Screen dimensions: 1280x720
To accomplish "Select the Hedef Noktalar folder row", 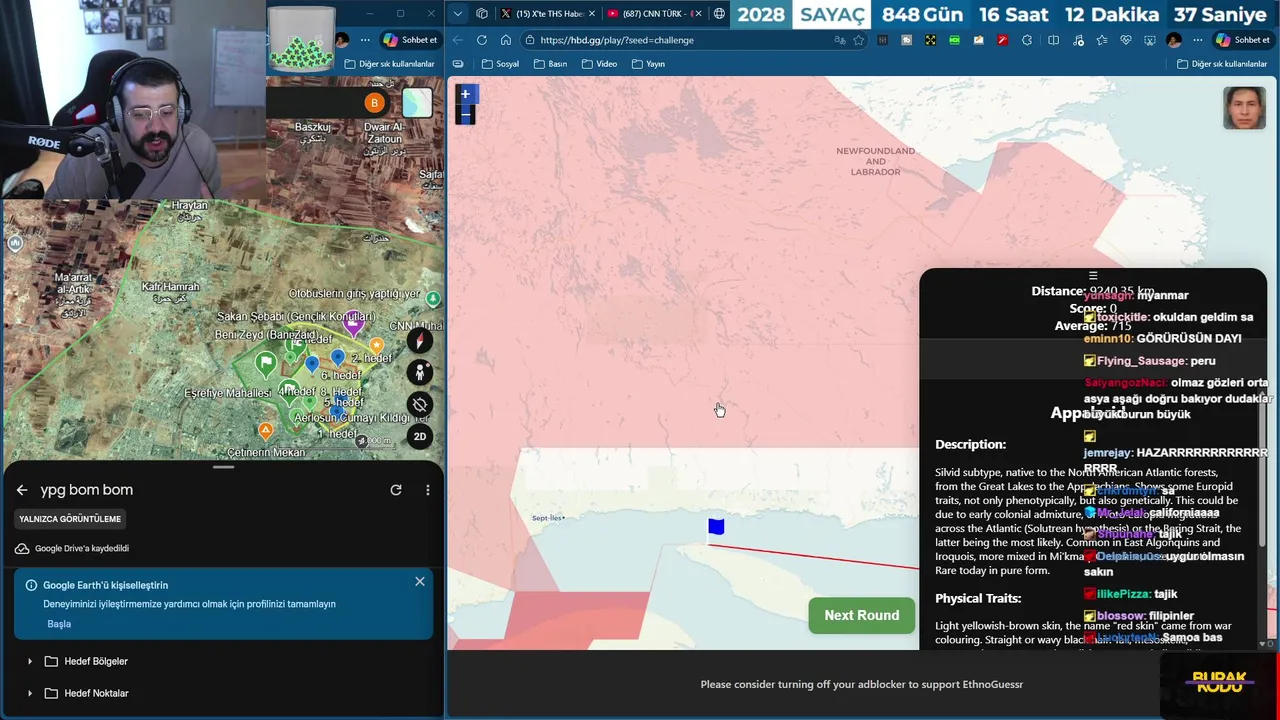I will tap(222, 693).
